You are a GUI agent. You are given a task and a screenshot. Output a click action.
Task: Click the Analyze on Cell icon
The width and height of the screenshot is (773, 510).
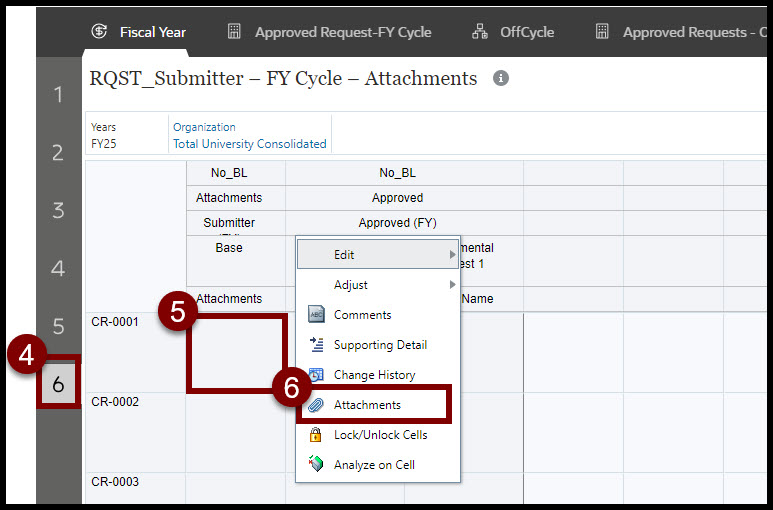point(316,465)
